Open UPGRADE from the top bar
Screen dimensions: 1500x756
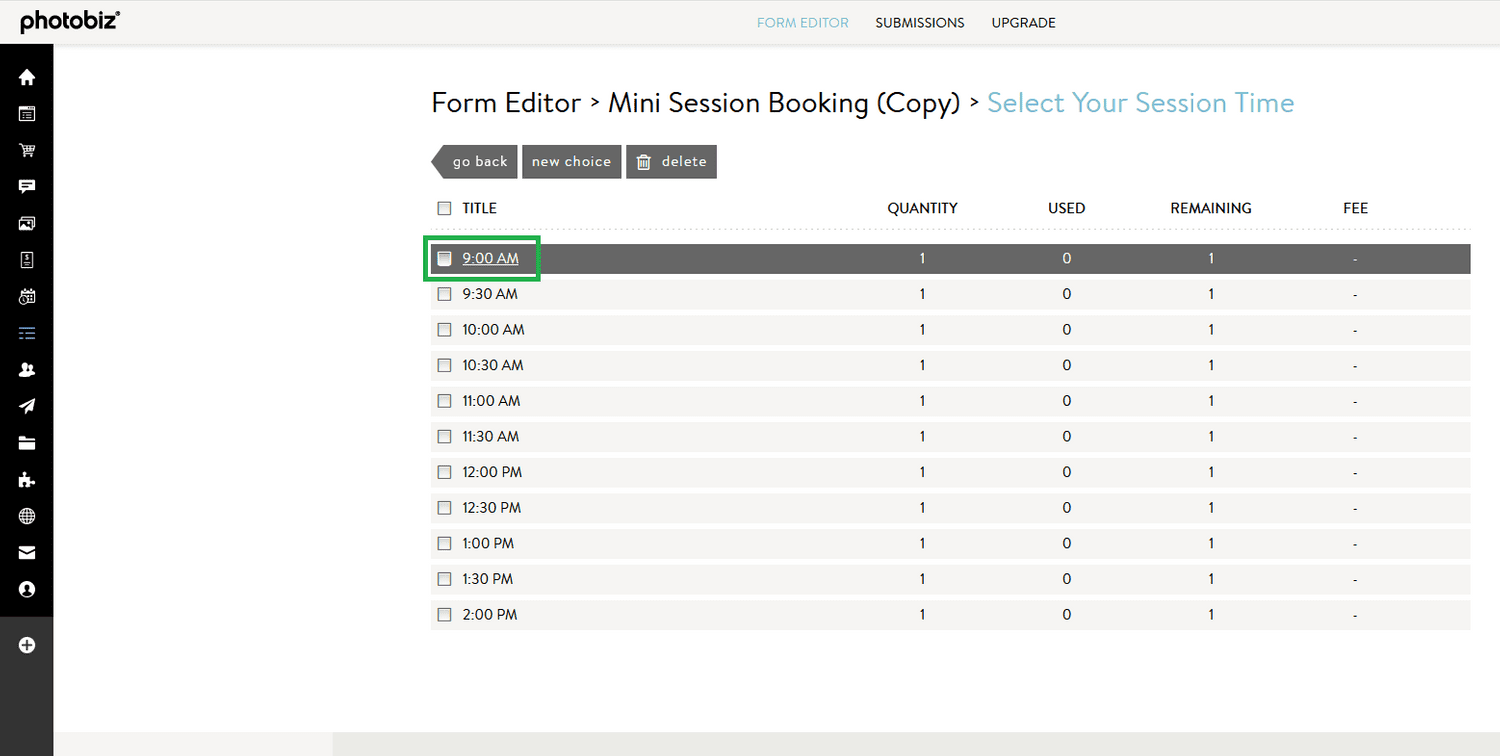coord(1023,22)
